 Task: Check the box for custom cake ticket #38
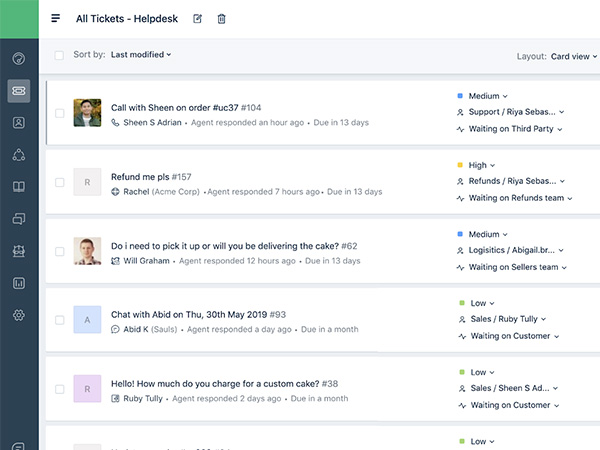[x=60, y=389]
